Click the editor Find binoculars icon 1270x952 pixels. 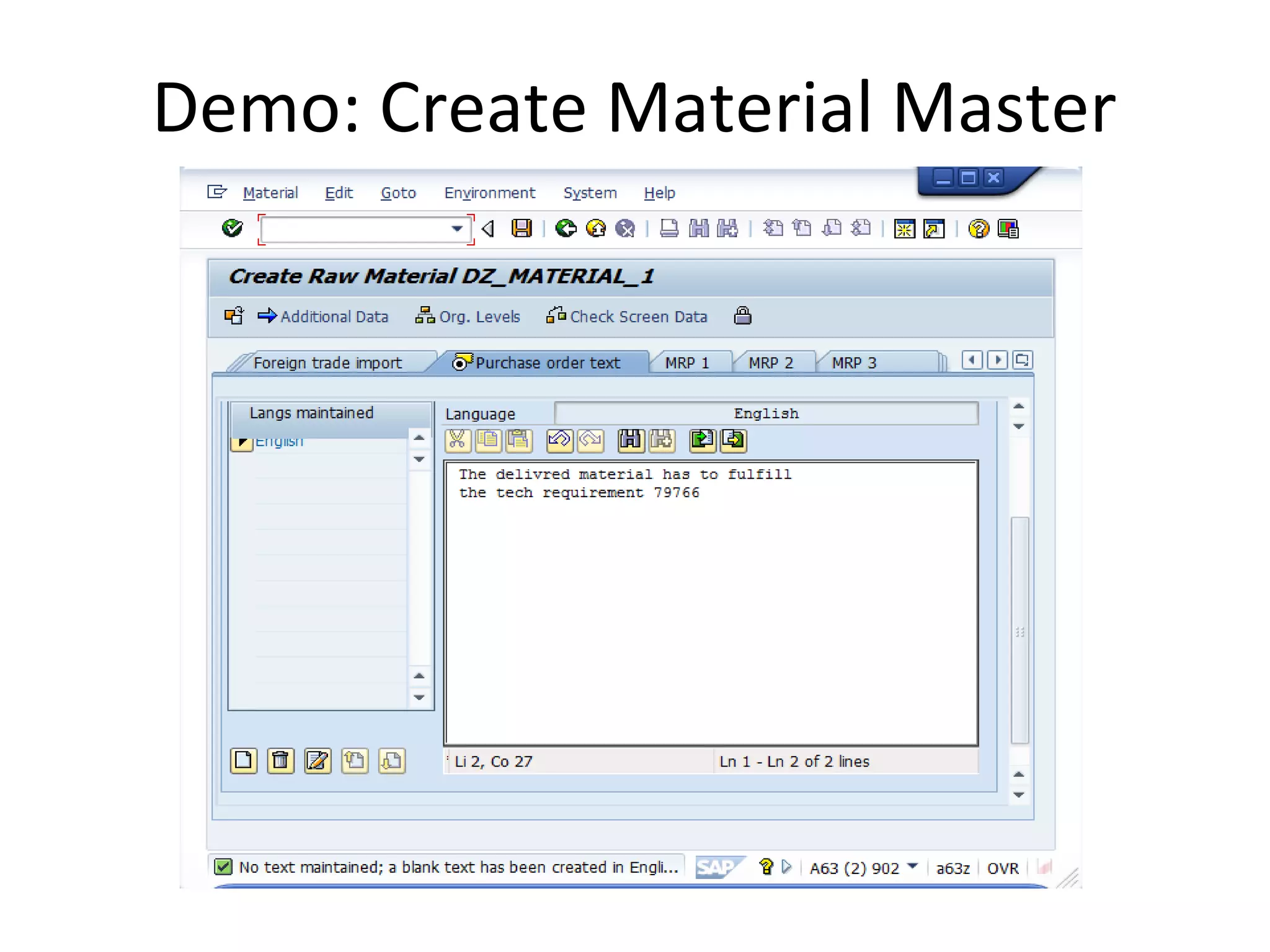pos(631,440)
